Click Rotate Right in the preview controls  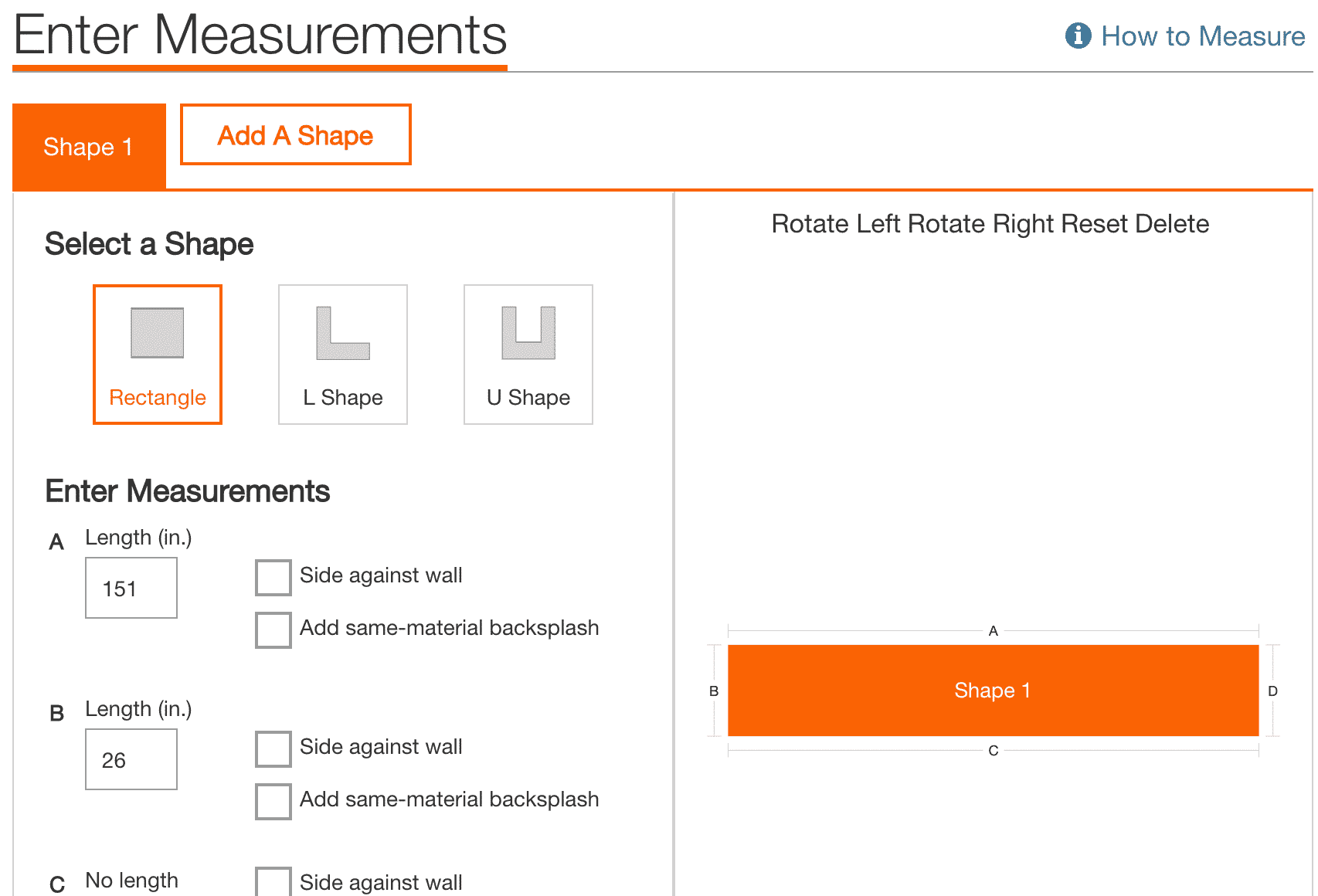(981, 224)
